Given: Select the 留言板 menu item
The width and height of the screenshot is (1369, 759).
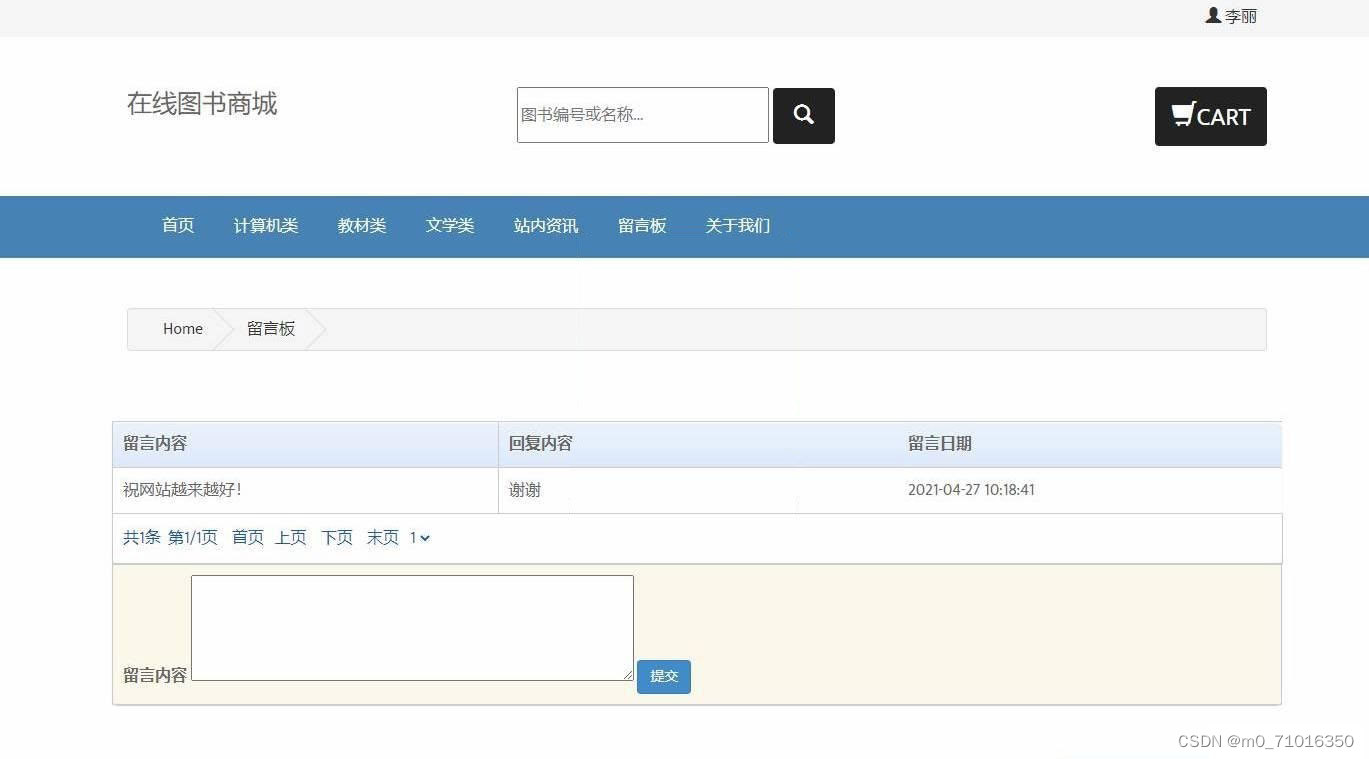Looking at the screenshot, I should [x=642, y=226].
